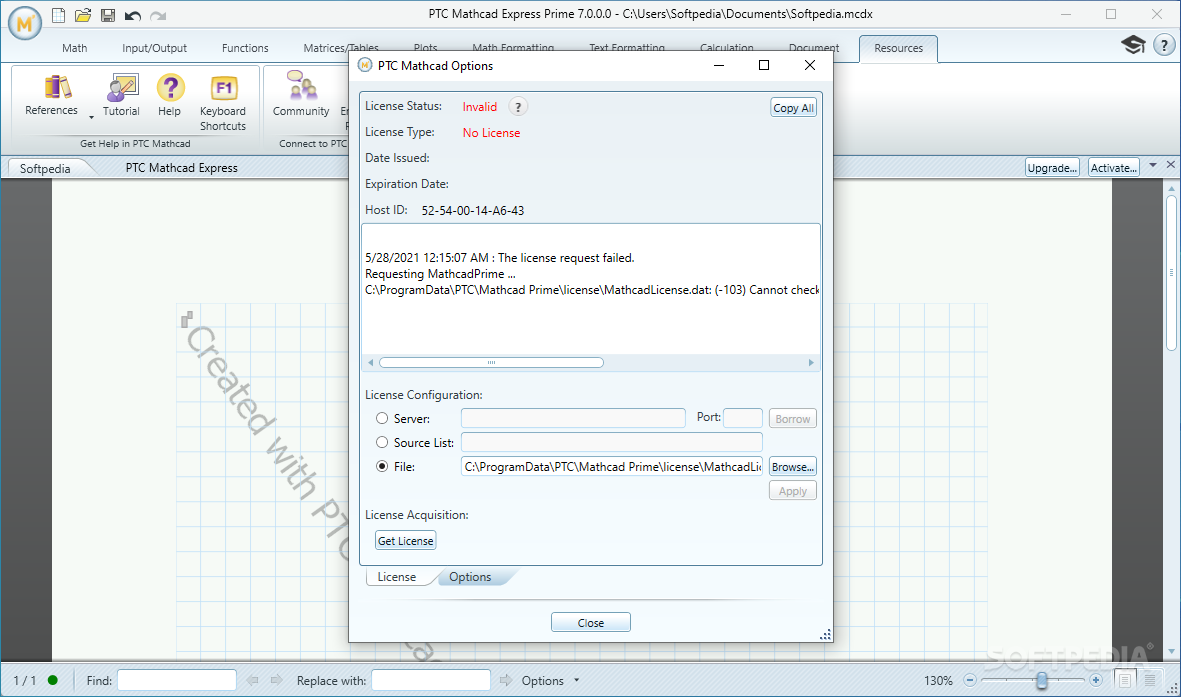
Task: Switch to the Options tab in dialog
Action: 470,577
